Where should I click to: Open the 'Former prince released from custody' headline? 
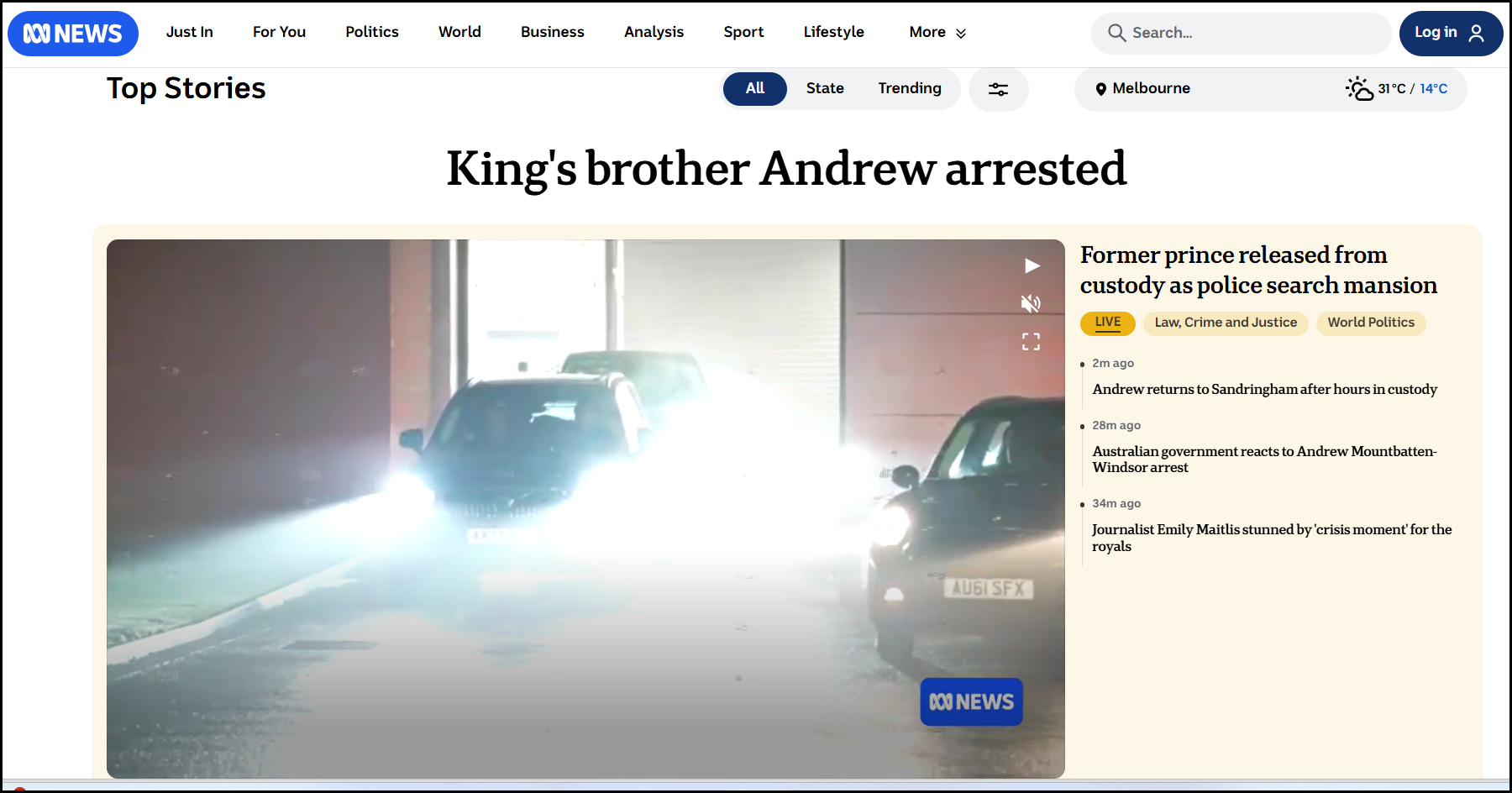1257,270
